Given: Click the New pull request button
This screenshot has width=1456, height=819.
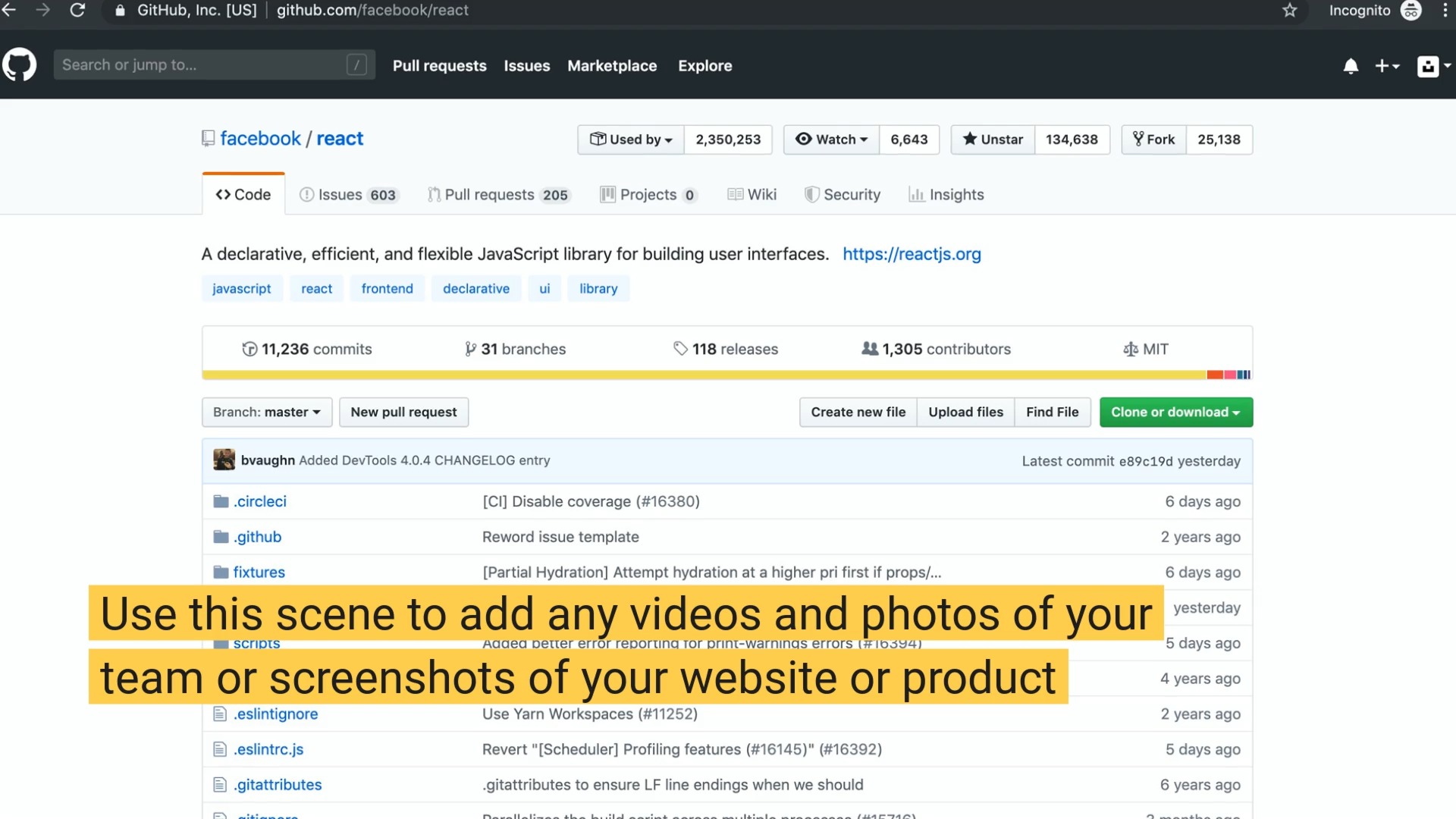Looking at the screenshot, I should click(403, 413).
